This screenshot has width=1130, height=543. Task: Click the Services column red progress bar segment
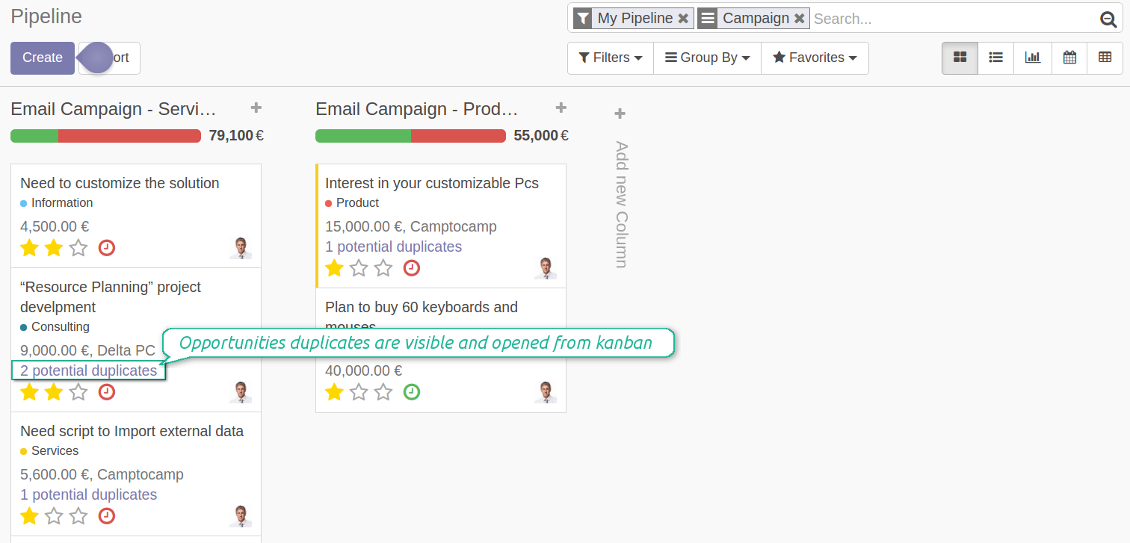coord(129,136)
